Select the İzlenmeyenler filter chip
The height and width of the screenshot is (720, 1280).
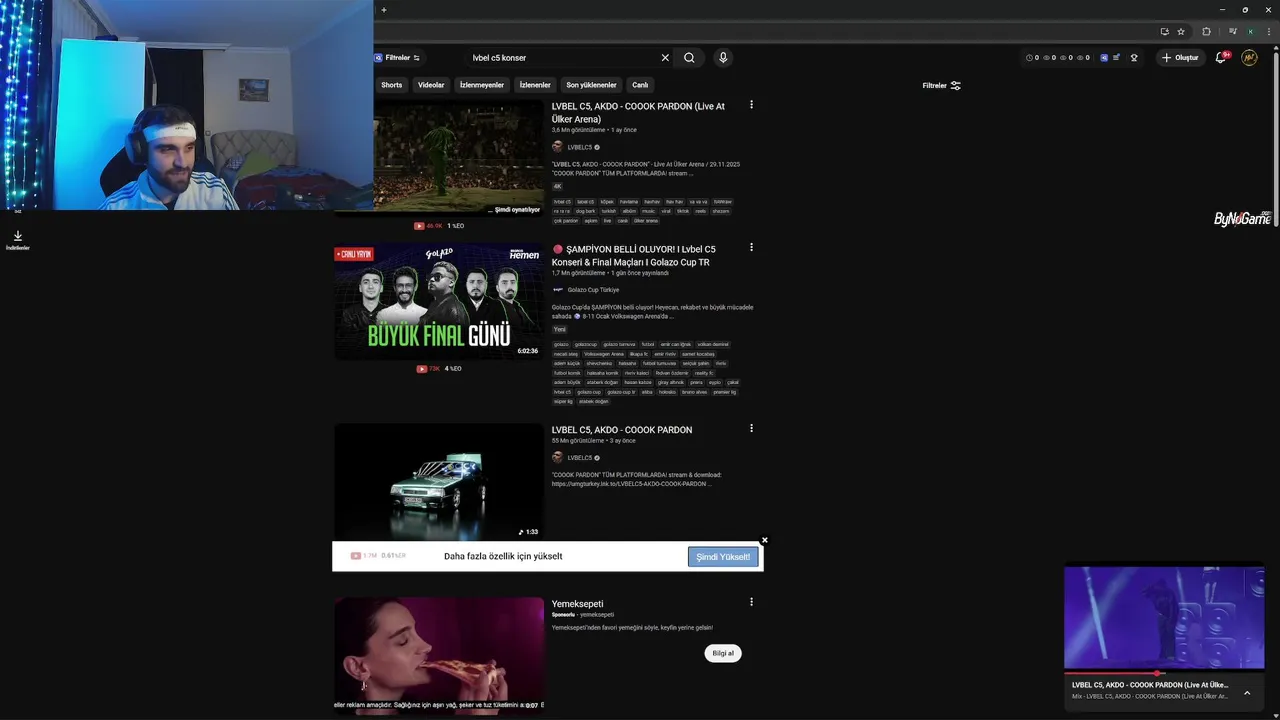[x=482, y=85]
